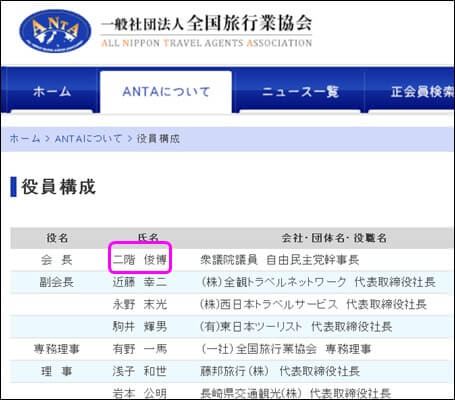Click the 東日本ツーリスト company cell
Image resolution: width=455 pixels, height=400 pixels.
click(296, 327)
